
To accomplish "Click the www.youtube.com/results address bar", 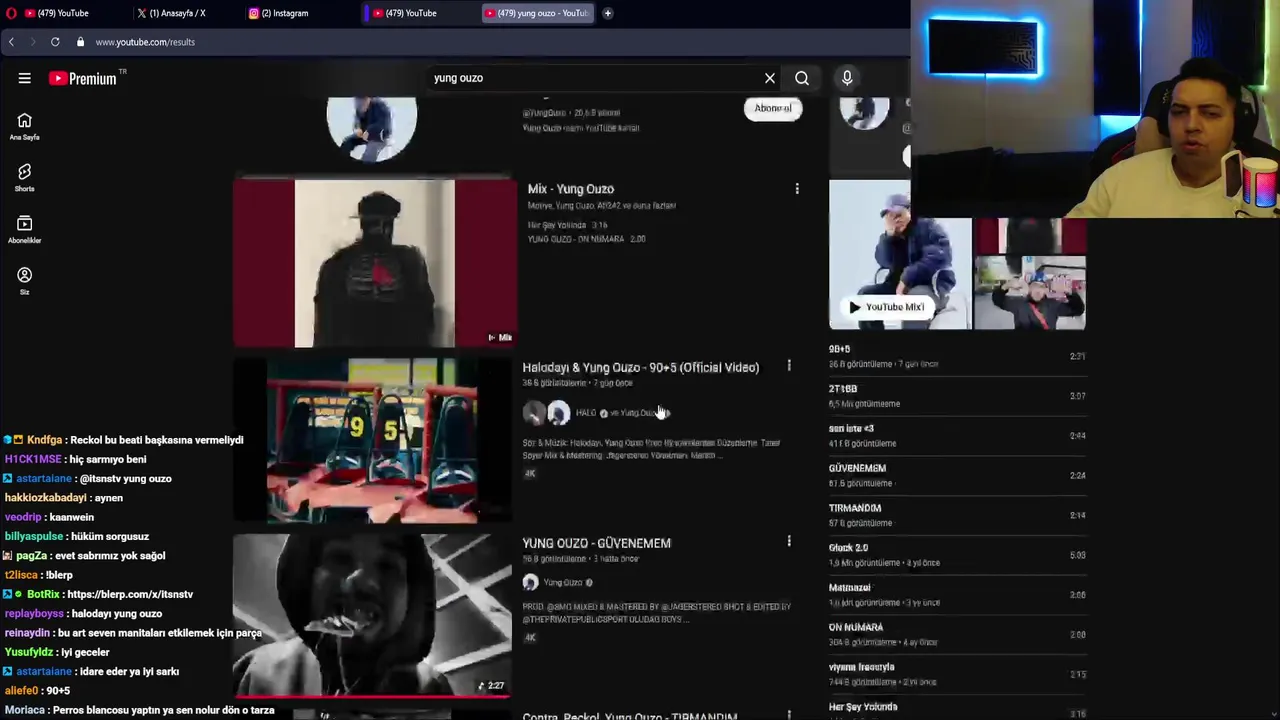I will (145, 42).
